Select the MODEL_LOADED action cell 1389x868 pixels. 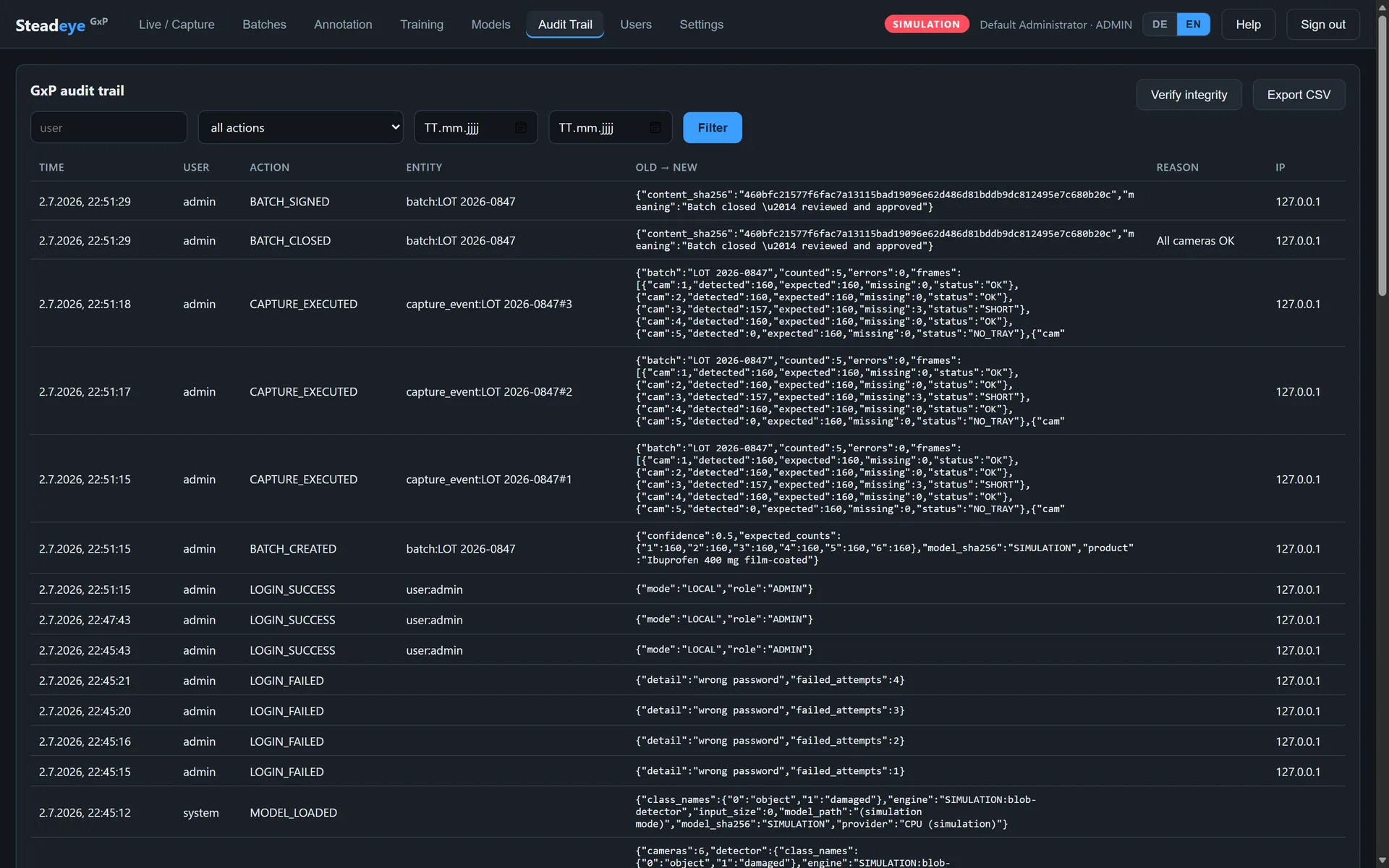[293, 812]
